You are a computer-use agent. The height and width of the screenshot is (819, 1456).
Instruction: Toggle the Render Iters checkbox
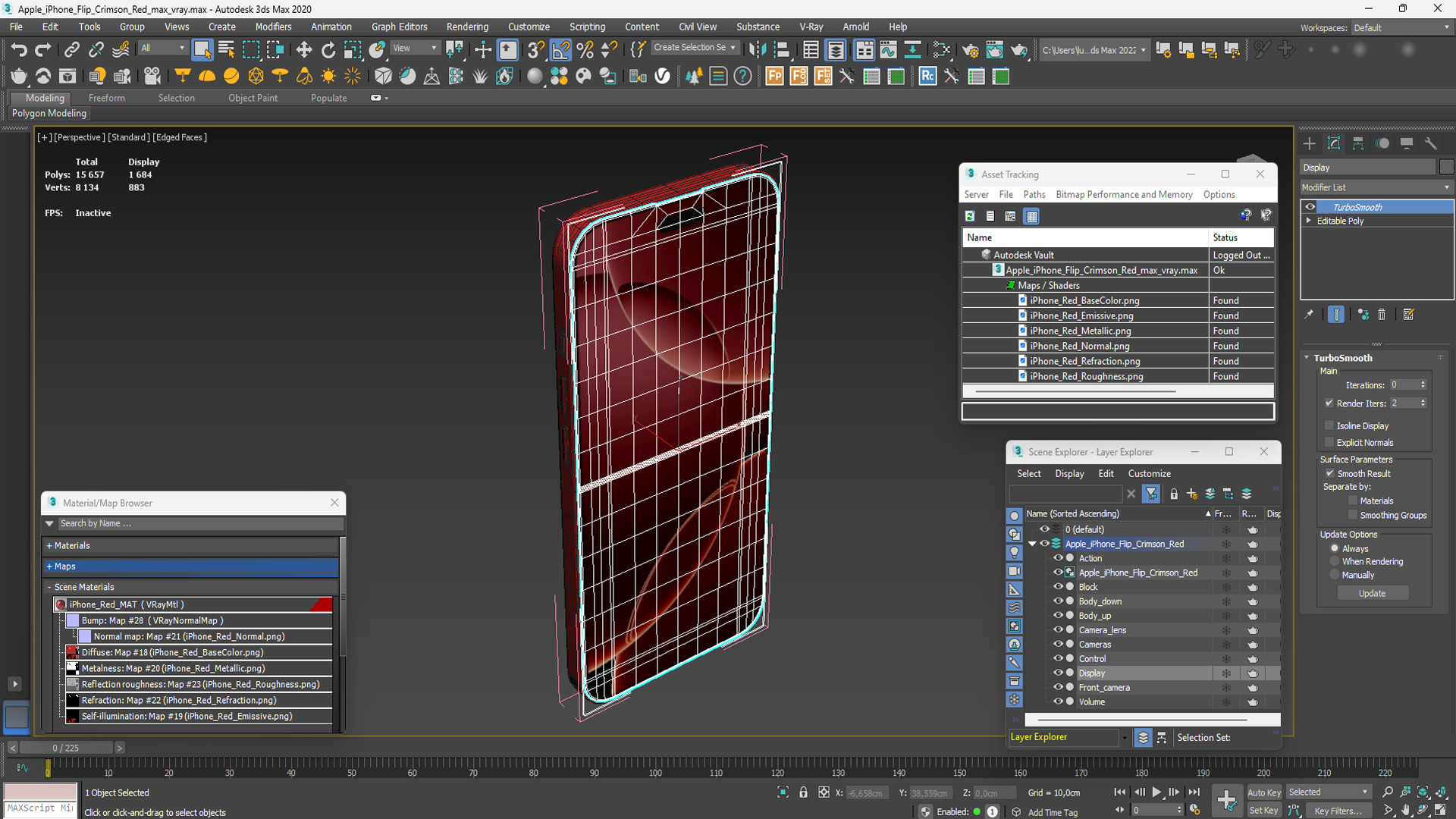pos(1329,403)
